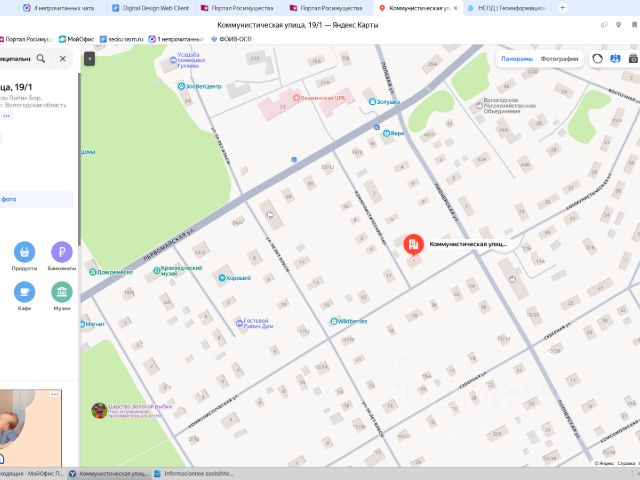Click Вера place marker on map
This screenshot has height=480, width=640.
point(386,133)
